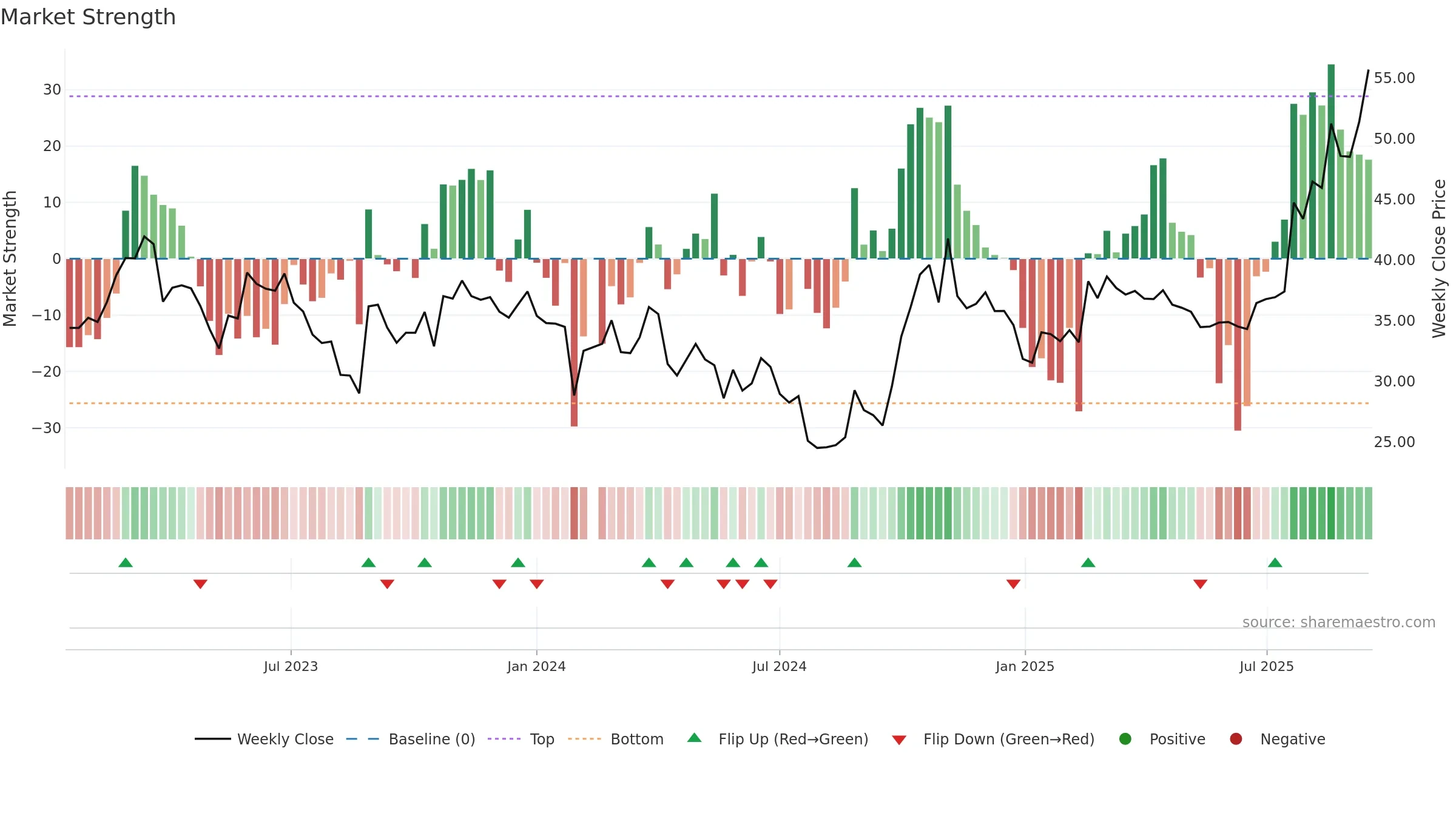
Task: Click the last red flip-down marker before Jul 2025
Action: [1200, 584]
